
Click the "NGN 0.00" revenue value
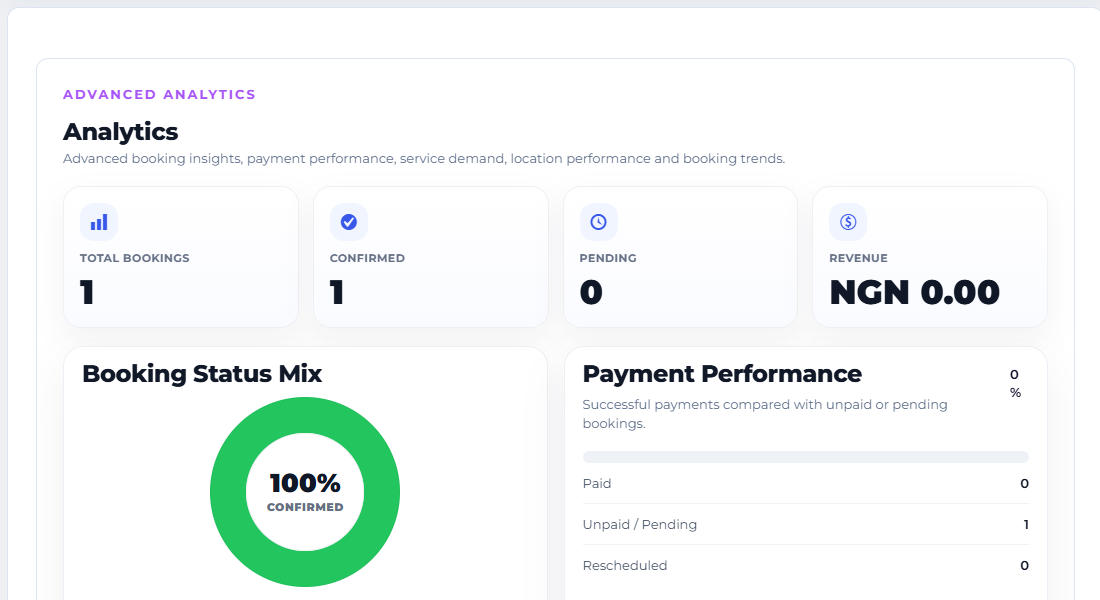pos(914,292)
